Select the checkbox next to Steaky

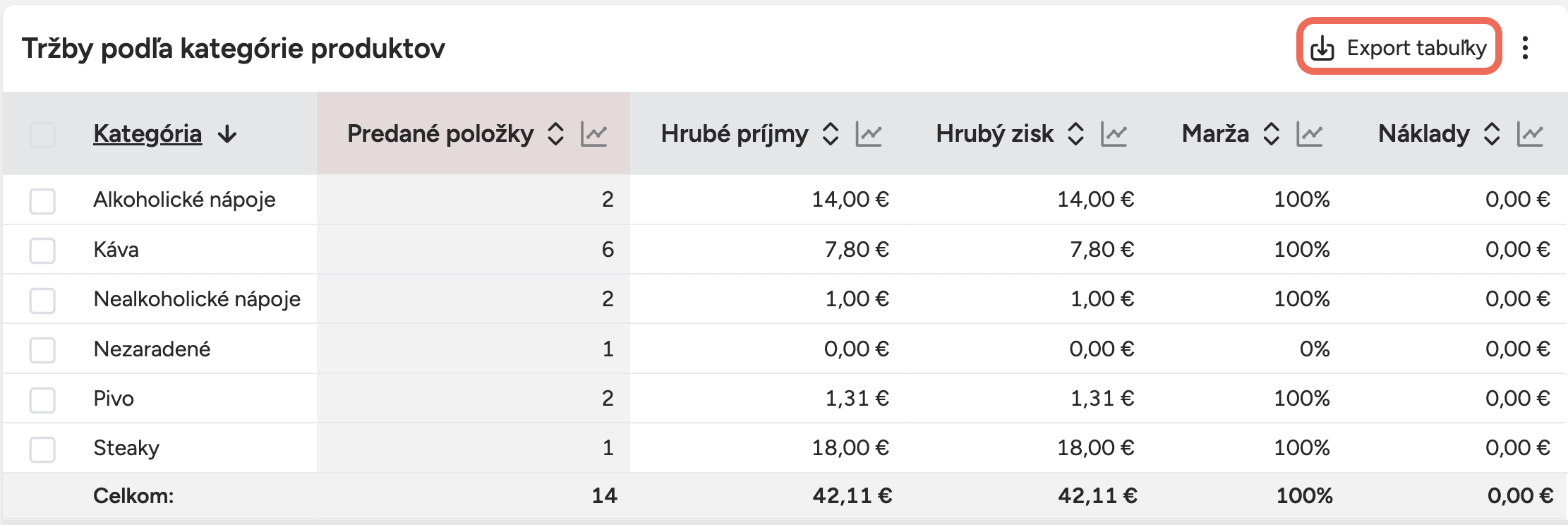coord(42,447)
